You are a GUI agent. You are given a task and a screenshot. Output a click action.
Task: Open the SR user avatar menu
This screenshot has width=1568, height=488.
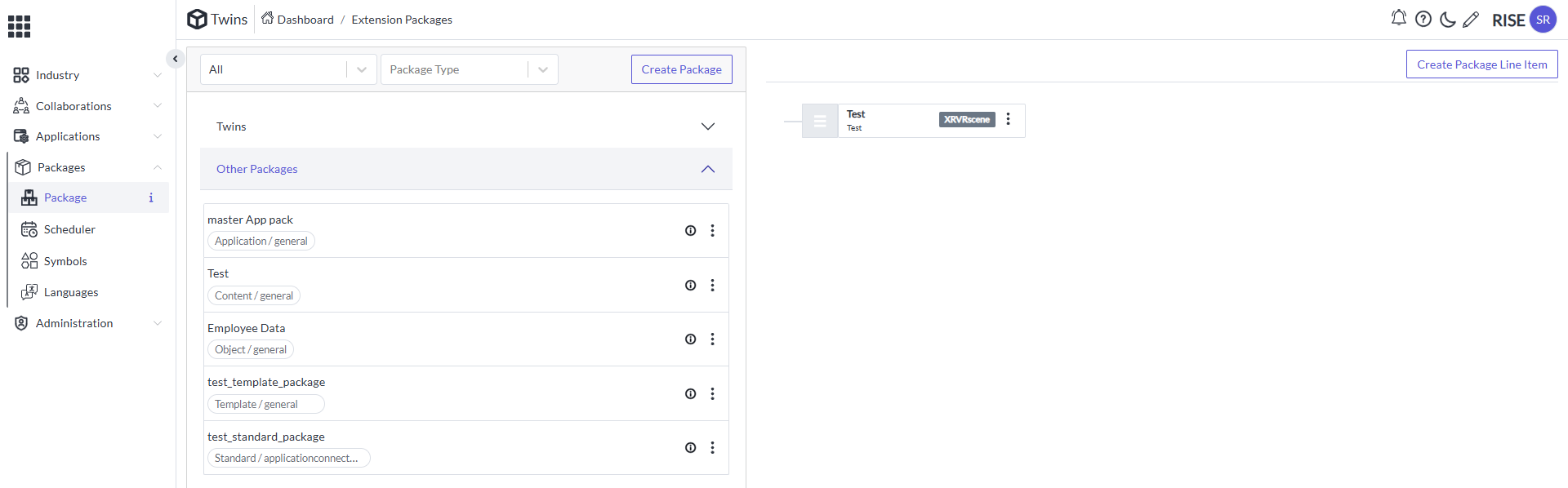tap(1543, 19)
